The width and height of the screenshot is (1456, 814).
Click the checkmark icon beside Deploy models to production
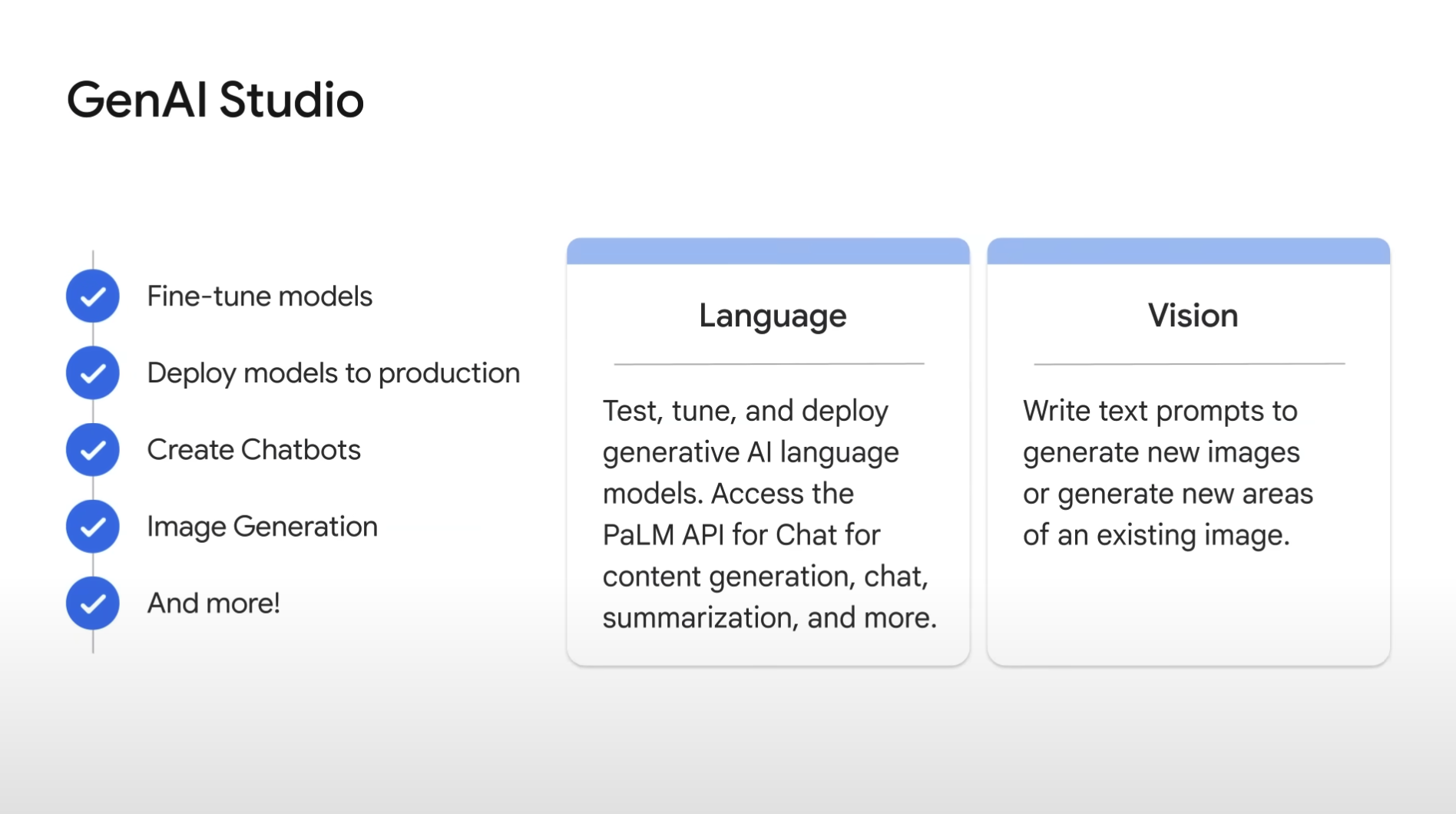click(93, 373)
